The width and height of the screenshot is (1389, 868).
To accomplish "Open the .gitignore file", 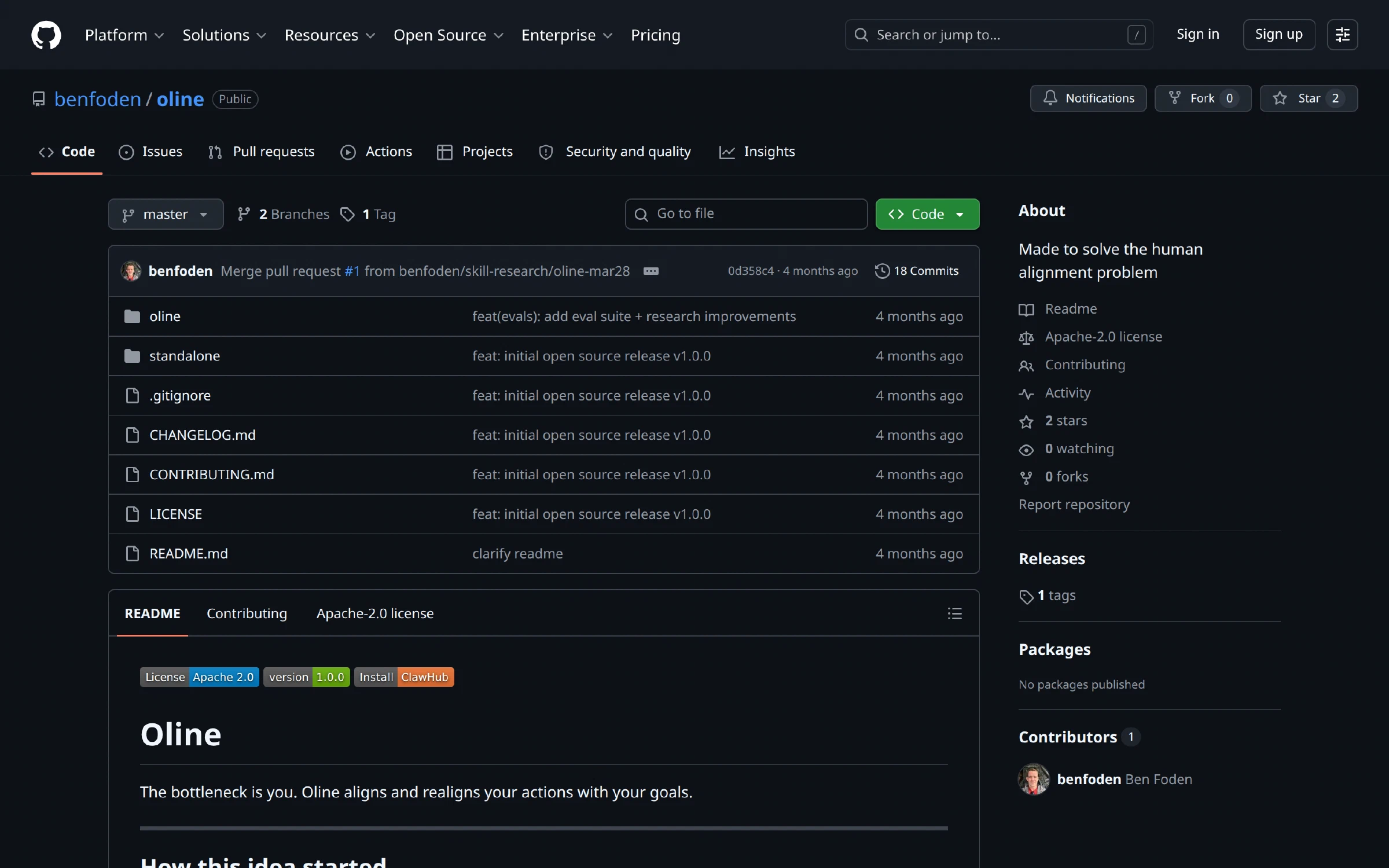I will coord(180,395).
